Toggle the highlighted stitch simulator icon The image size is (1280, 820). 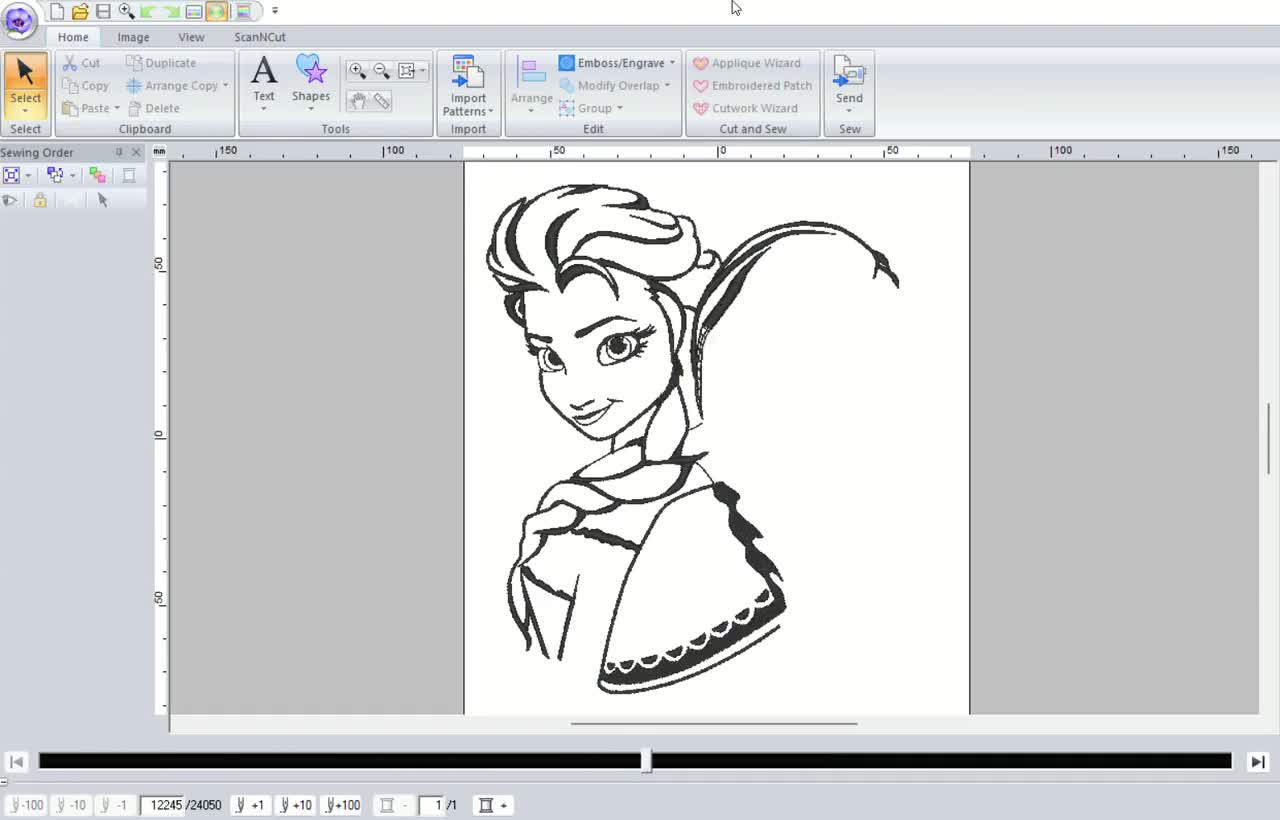217,12
